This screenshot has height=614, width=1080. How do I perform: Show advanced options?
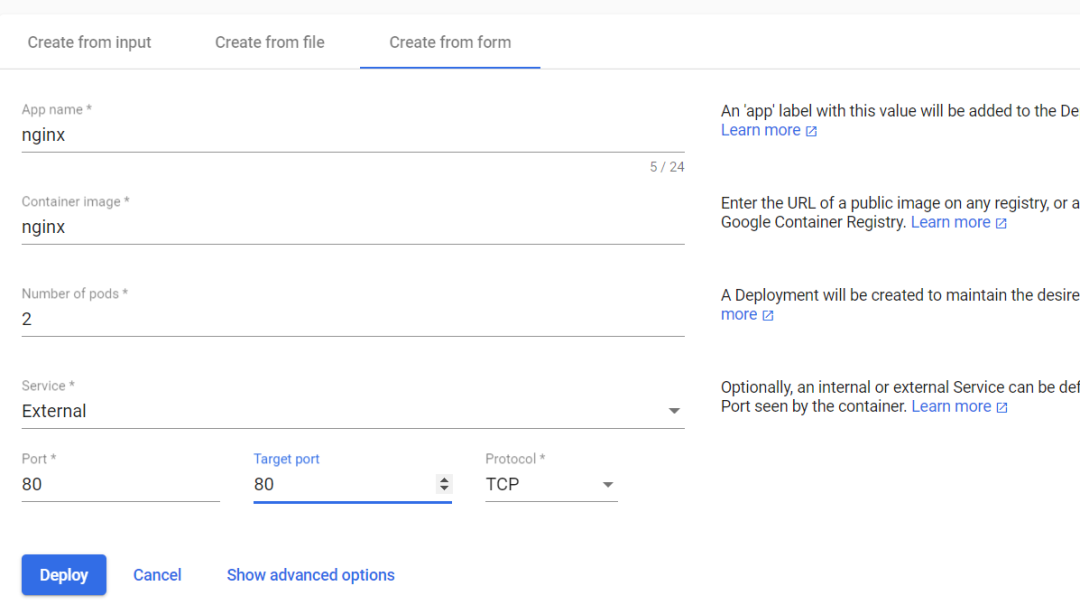tap(310, 575)
